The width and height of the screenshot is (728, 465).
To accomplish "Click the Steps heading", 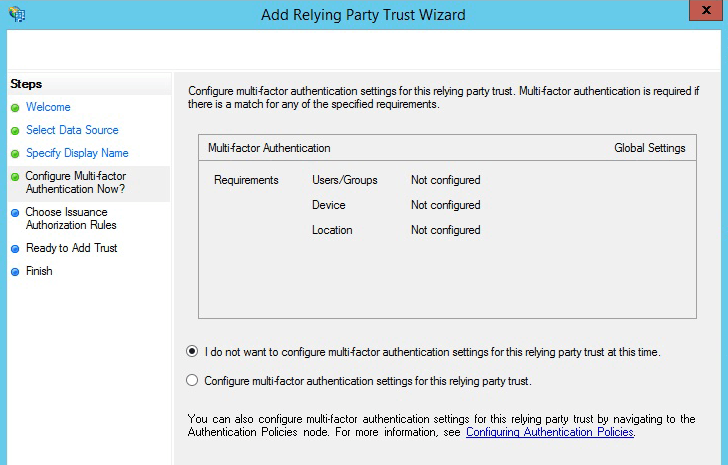I will pos(26,84).
